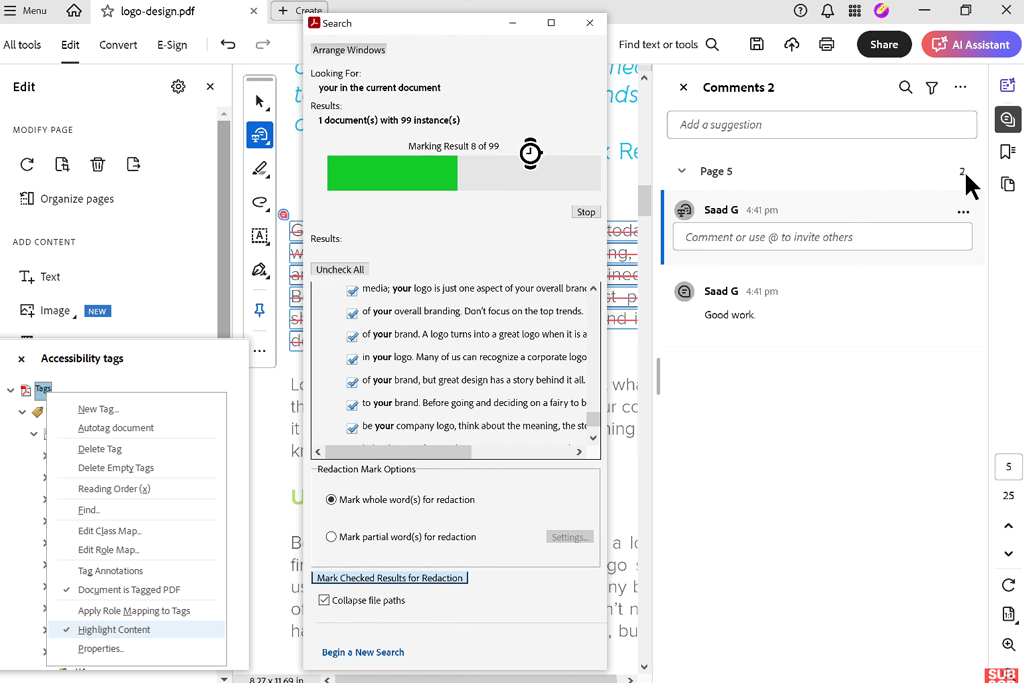
Task: Open Comments panel more options ellipsis
Action: 960,87
